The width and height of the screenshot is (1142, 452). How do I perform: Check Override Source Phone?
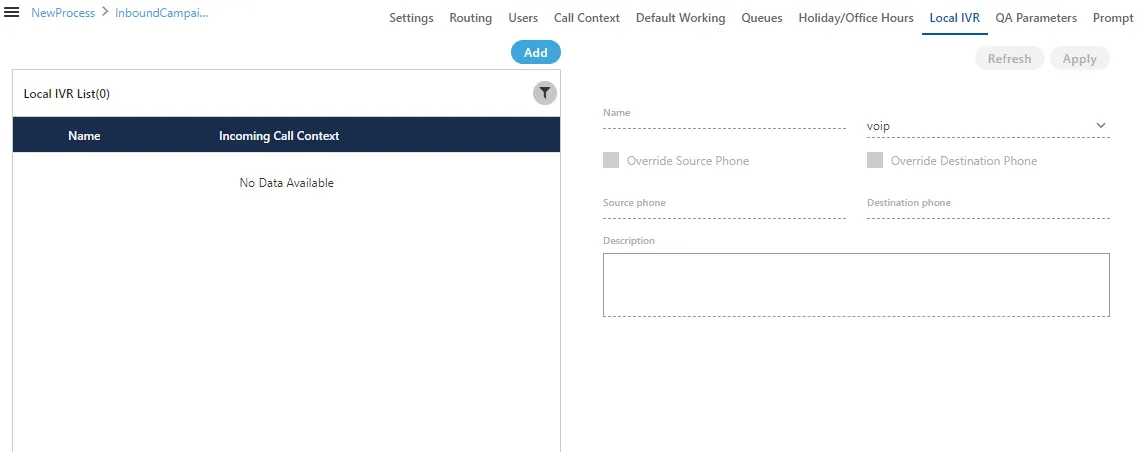(x=611, y=160)
